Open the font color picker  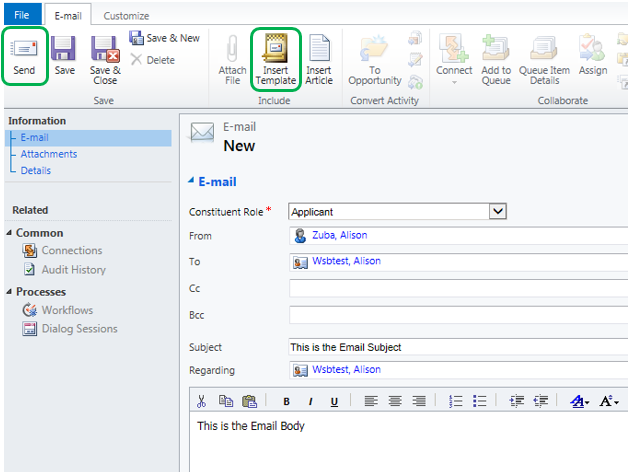(x=579, y=401)
